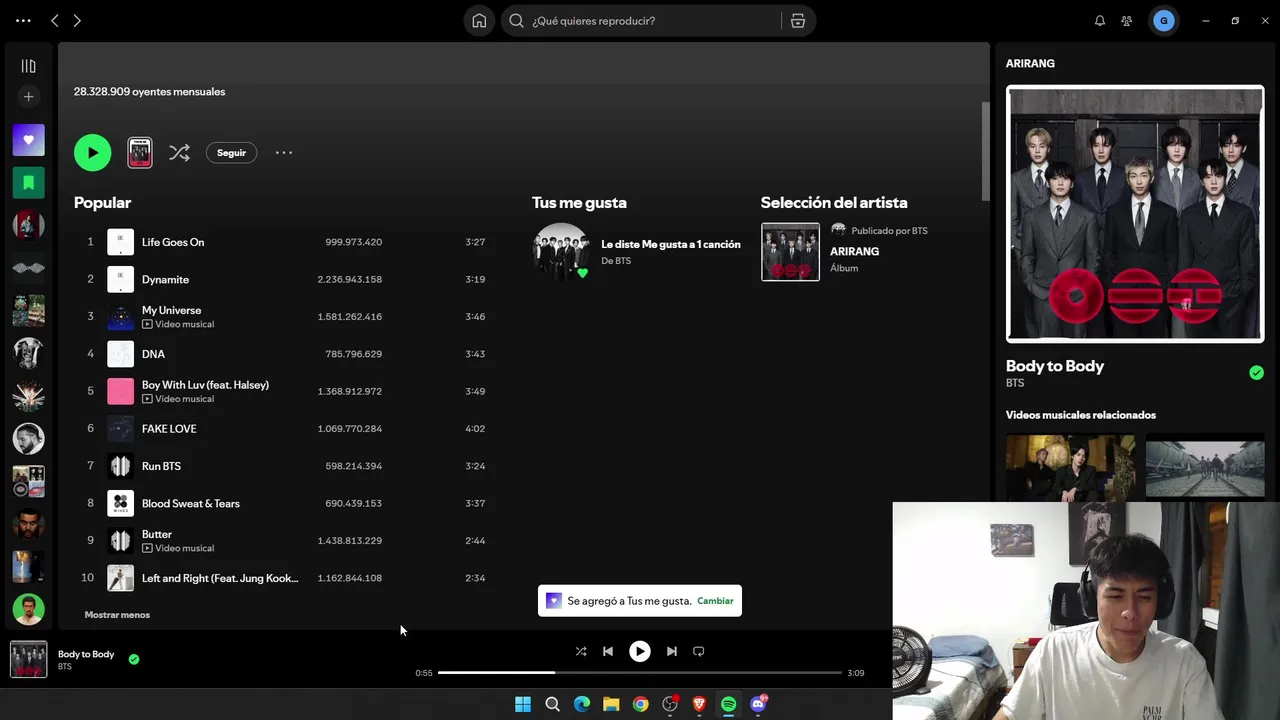1280x720 pixels.
Task: Open Body to Body title in right panel
Action: (1055, 366)
